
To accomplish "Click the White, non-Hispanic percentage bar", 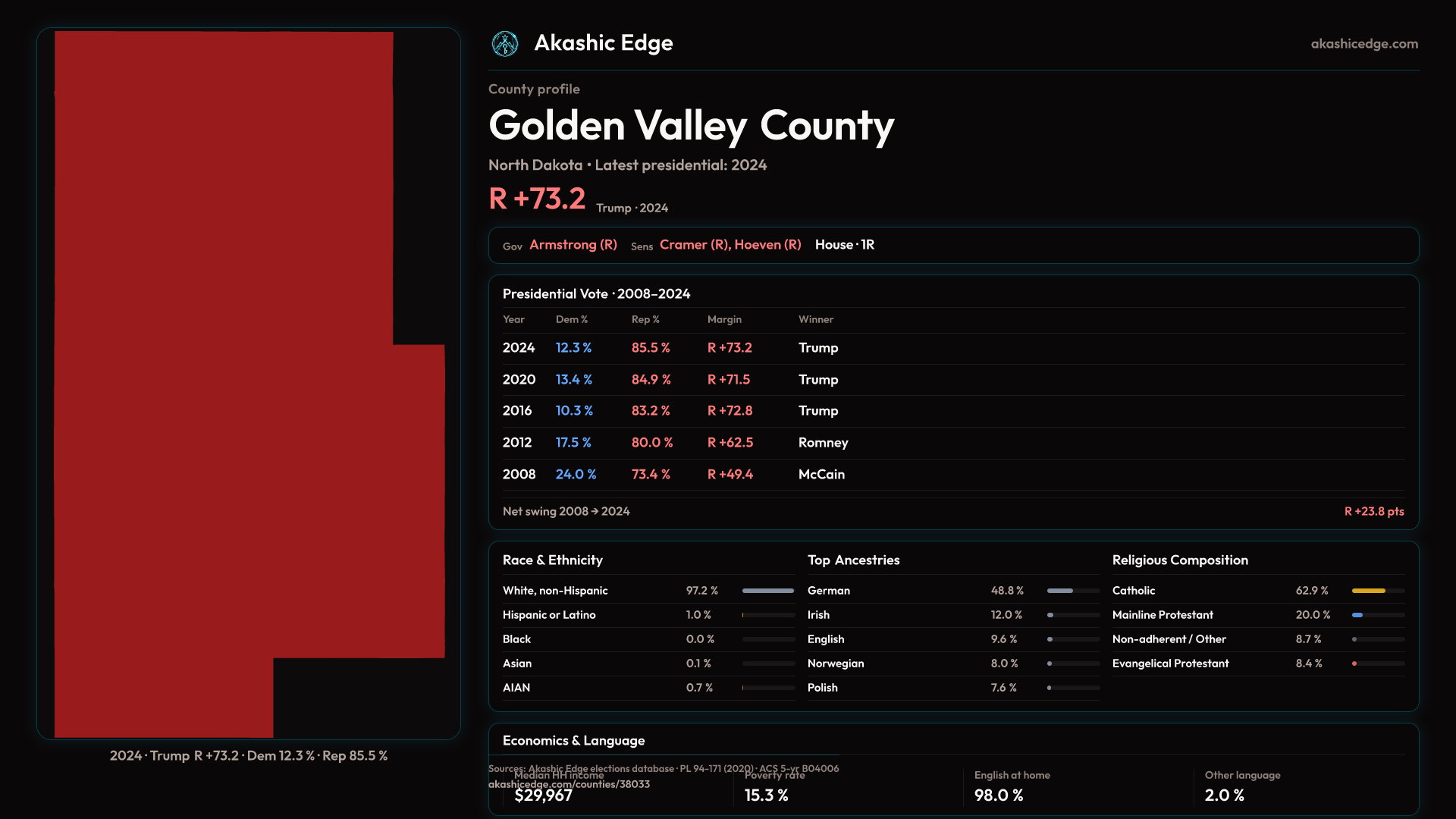I will 767,591.
